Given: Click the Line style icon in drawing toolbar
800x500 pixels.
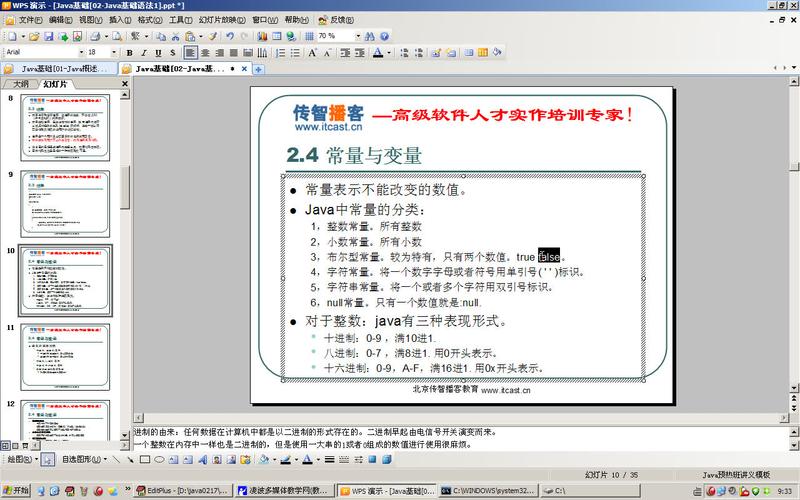Looking at the screenshot, I should pos(330,460).
